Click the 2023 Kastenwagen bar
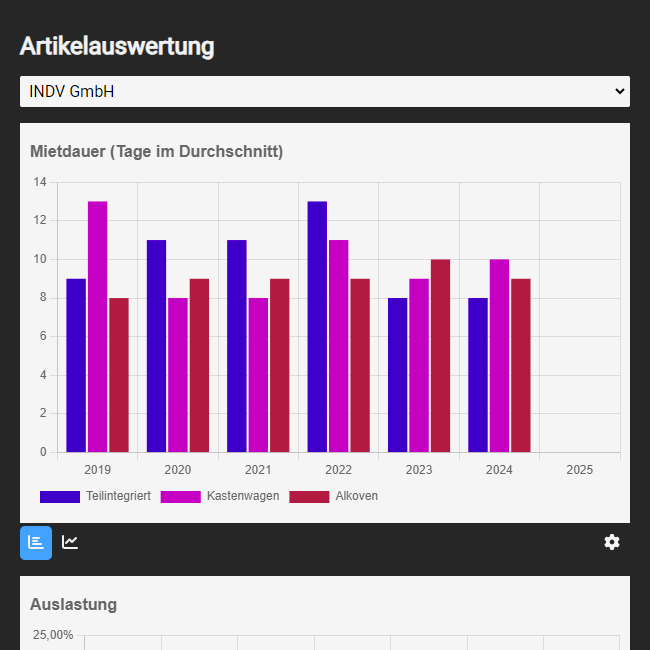Screen dimensions: 650x650 pos(419,366)
